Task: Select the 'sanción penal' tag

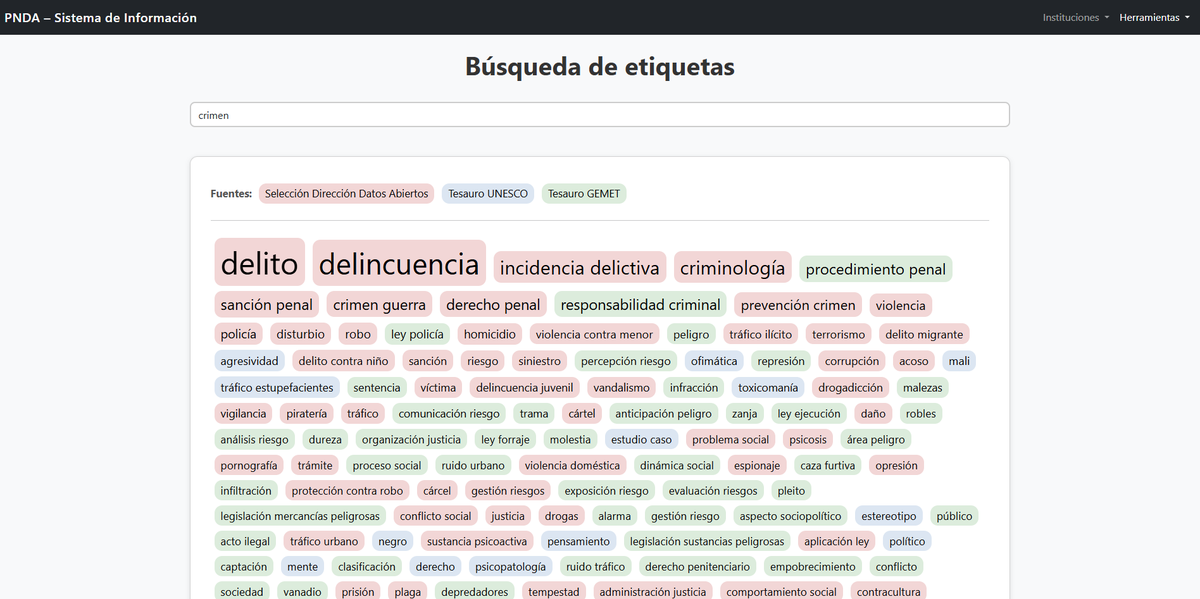Action: [267, 305]
